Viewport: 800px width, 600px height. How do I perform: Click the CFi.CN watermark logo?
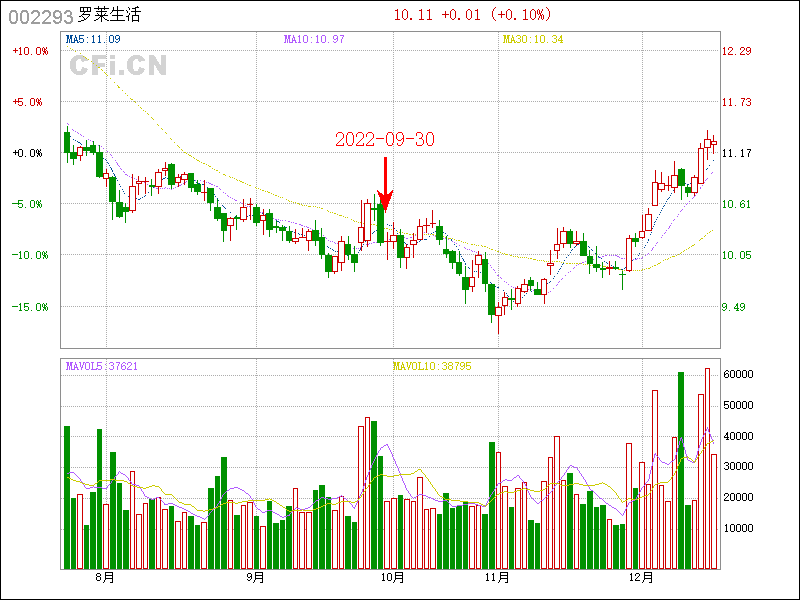point(118,66)
